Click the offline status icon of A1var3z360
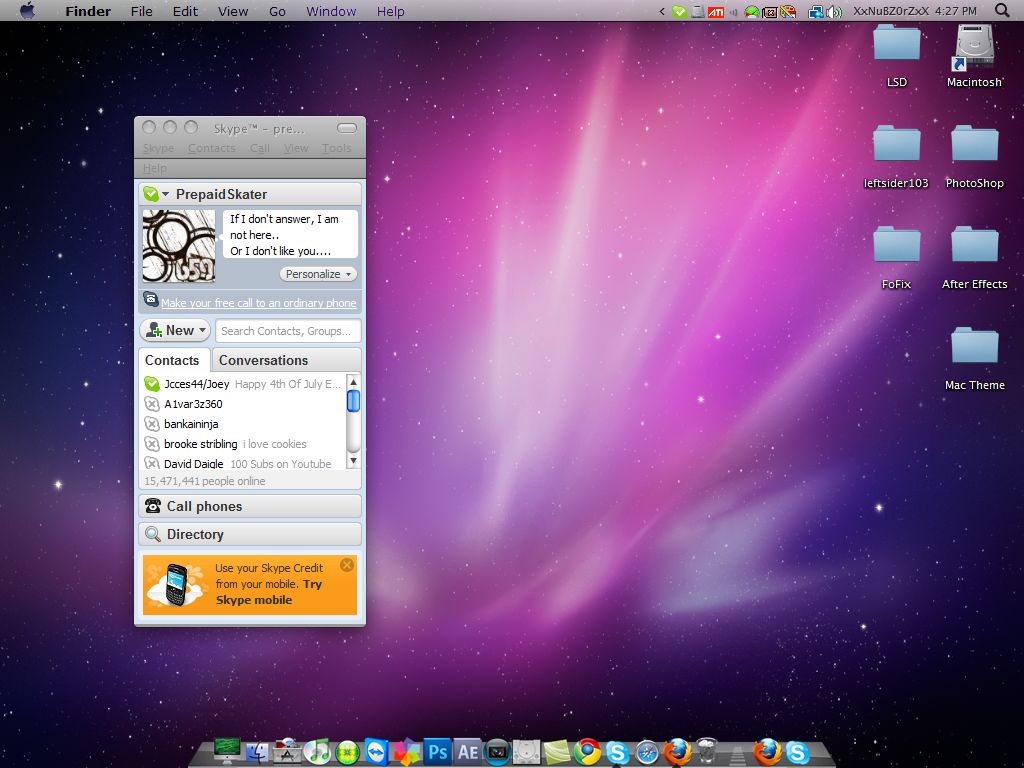The image size is (1024, 768). pyautogui.click(x=152, y=404)
